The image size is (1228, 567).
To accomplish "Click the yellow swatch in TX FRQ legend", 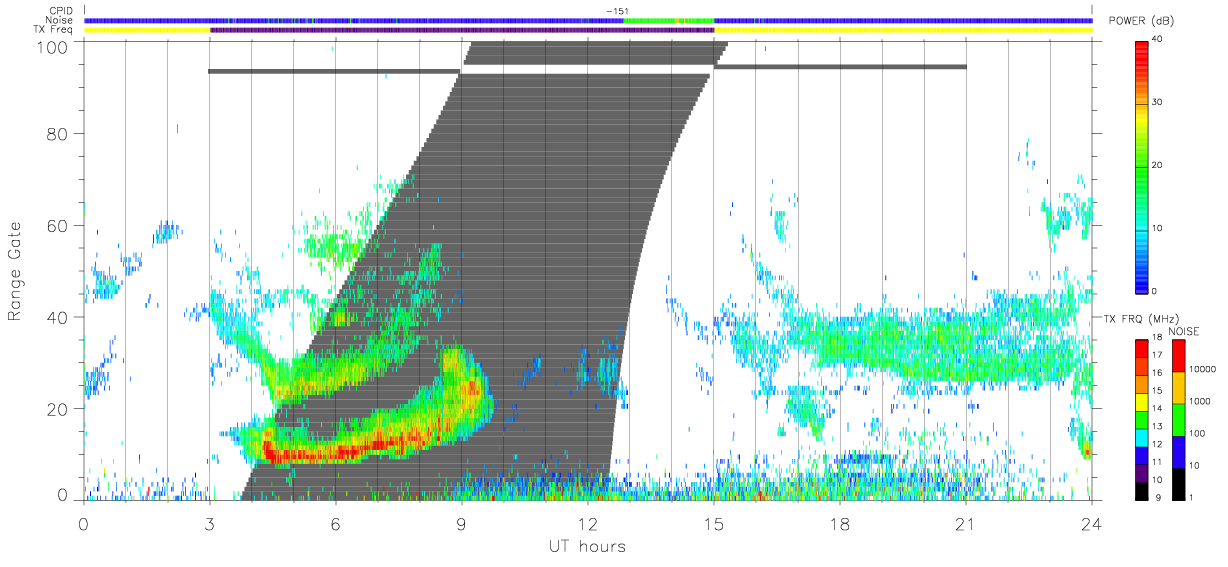I will (x=1142, y=402).
